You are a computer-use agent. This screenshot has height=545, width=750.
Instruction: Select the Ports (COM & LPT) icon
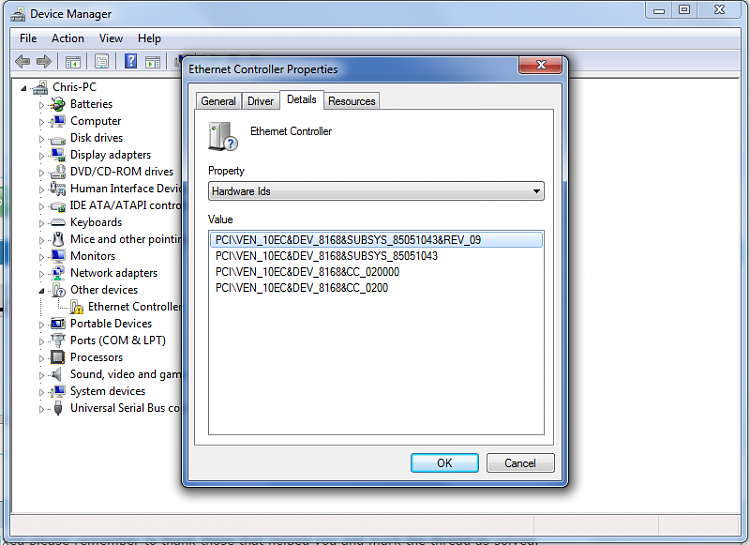coord(58,340)
